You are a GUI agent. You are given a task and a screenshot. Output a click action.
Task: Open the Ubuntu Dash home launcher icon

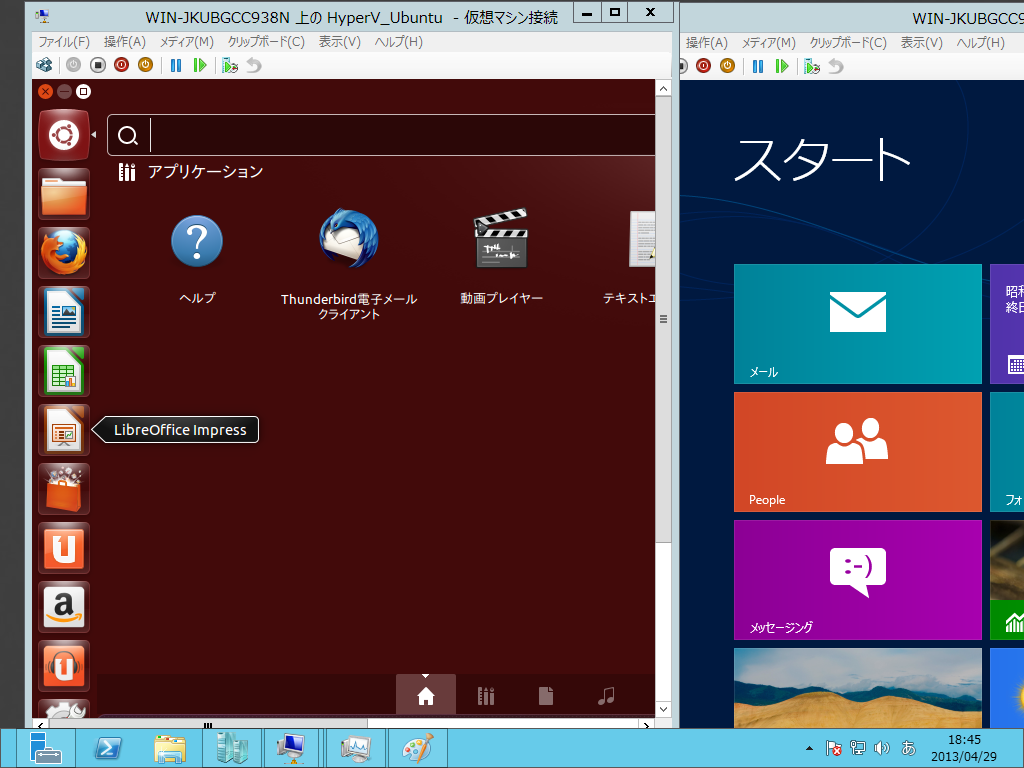tap(64, 135)
